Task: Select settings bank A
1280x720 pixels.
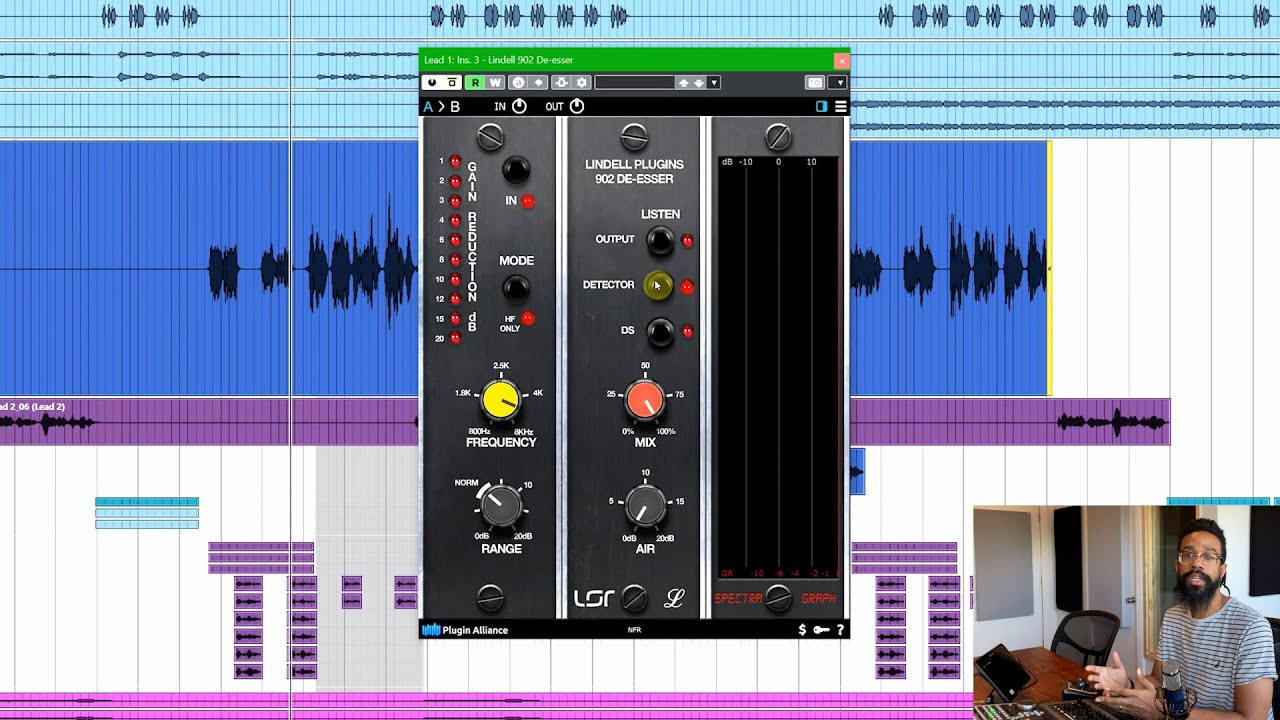Action: coord(428,106)
